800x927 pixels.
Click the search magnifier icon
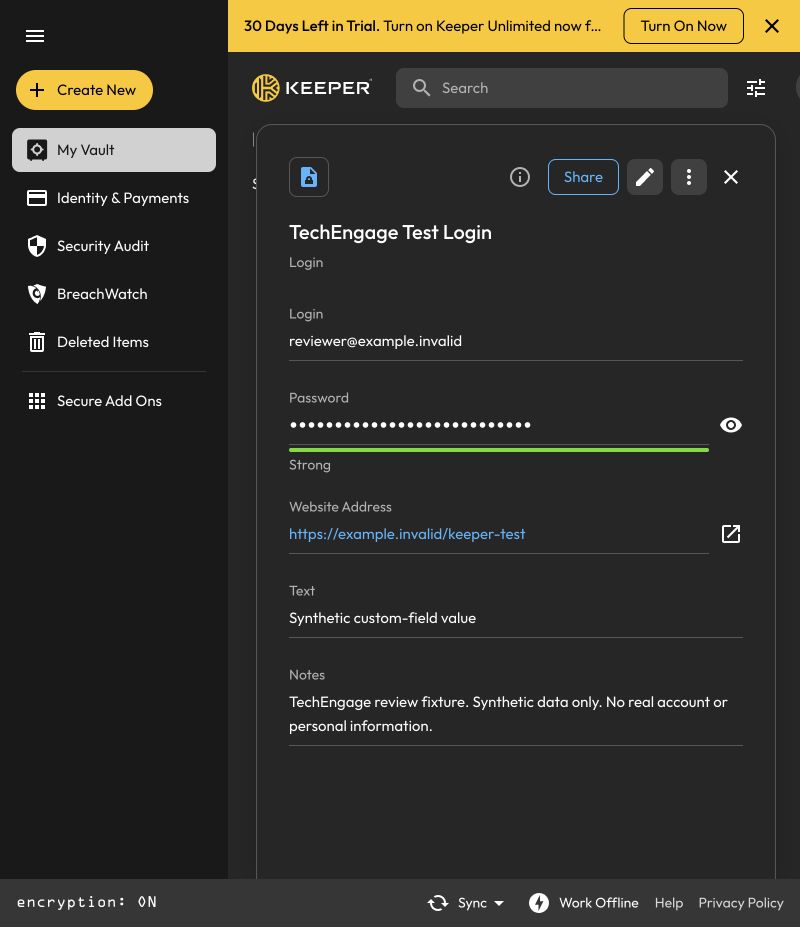pos(422,88)
